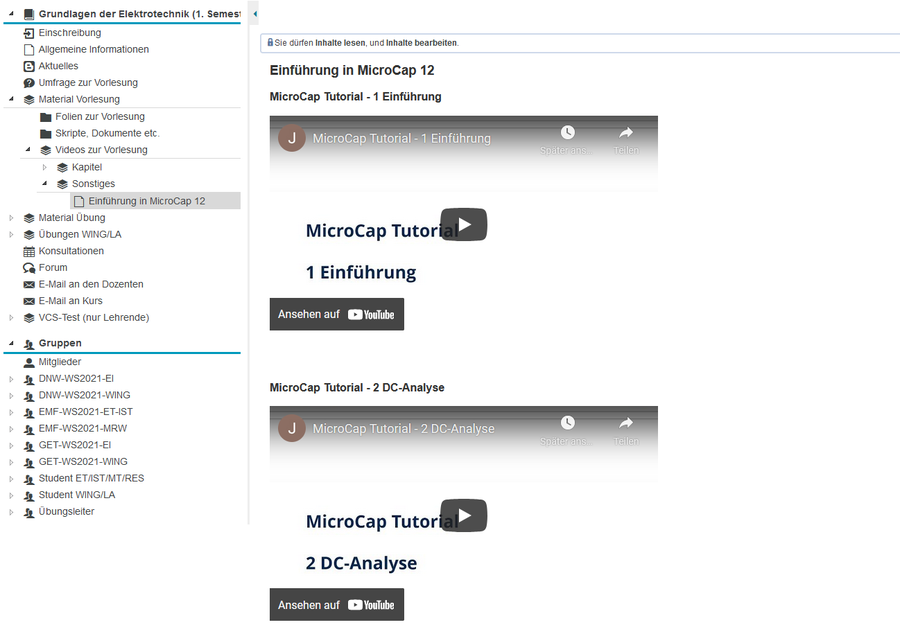Collapse the Videos zur Vorlesung node

(28, 149)
